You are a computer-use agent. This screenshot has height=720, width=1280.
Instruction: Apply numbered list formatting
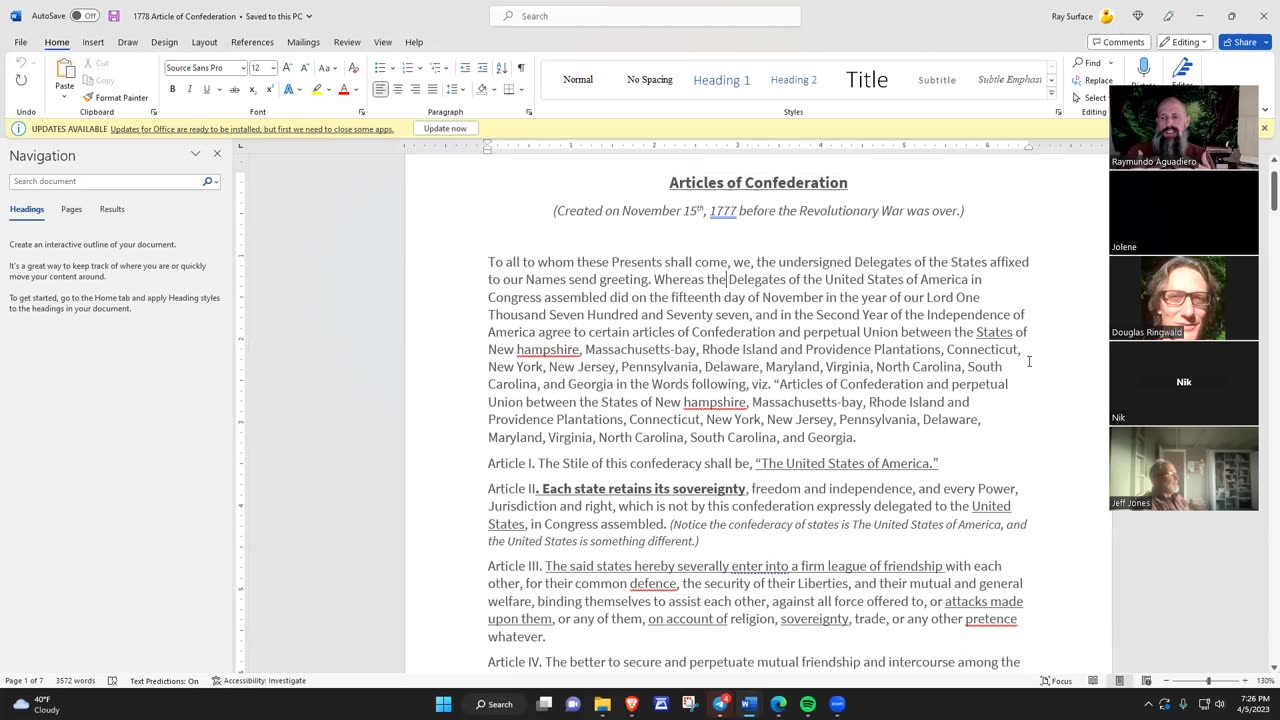(407, 68)
